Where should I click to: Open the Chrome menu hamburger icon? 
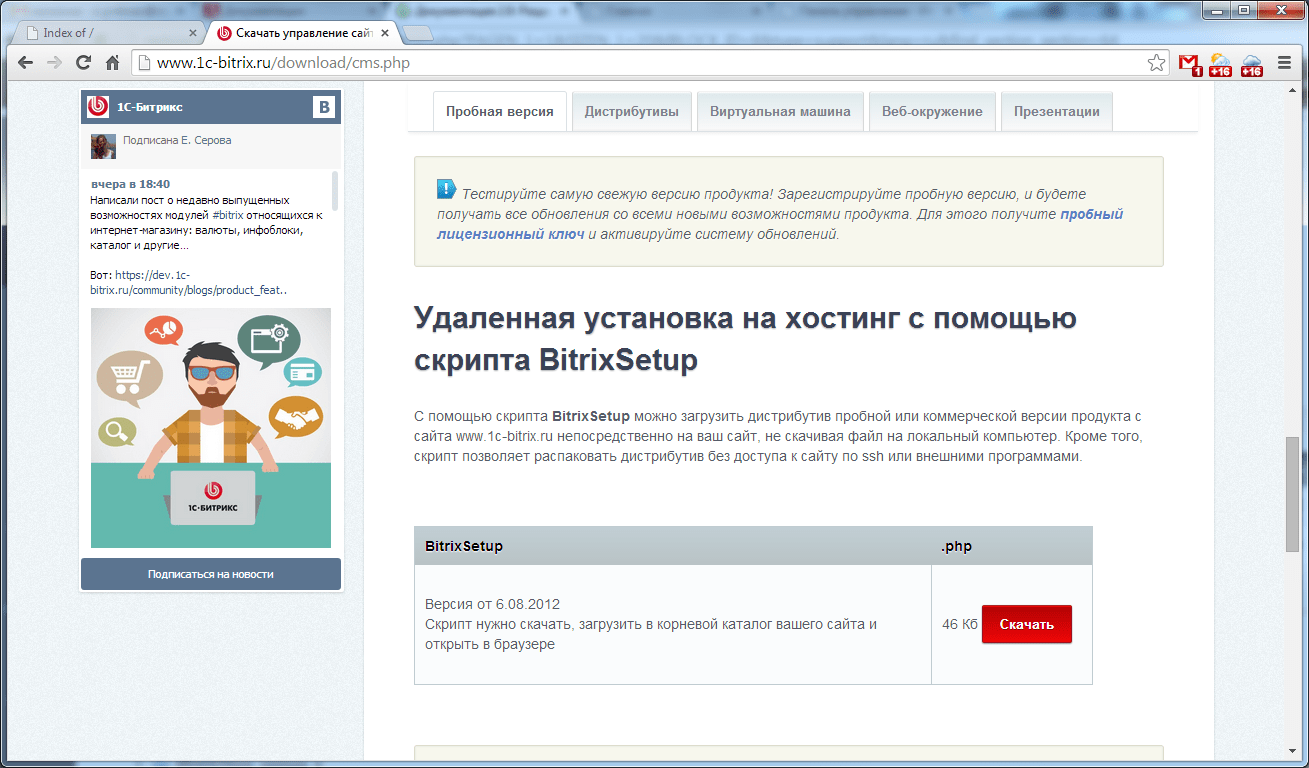pyautogui.click(x=1285, y=63)
